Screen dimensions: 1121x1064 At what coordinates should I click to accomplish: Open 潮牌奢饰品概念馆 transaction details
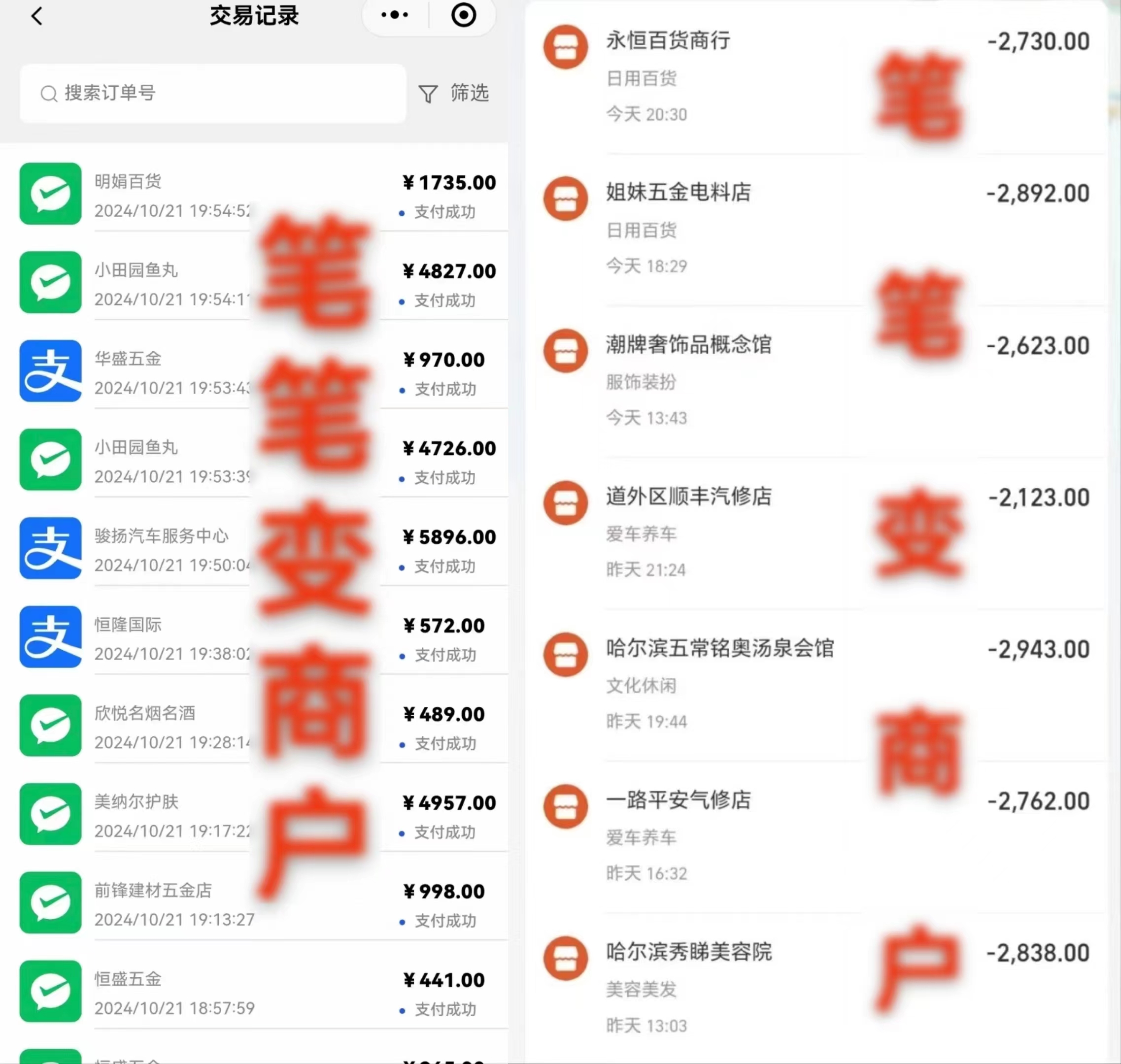[816, 381]
